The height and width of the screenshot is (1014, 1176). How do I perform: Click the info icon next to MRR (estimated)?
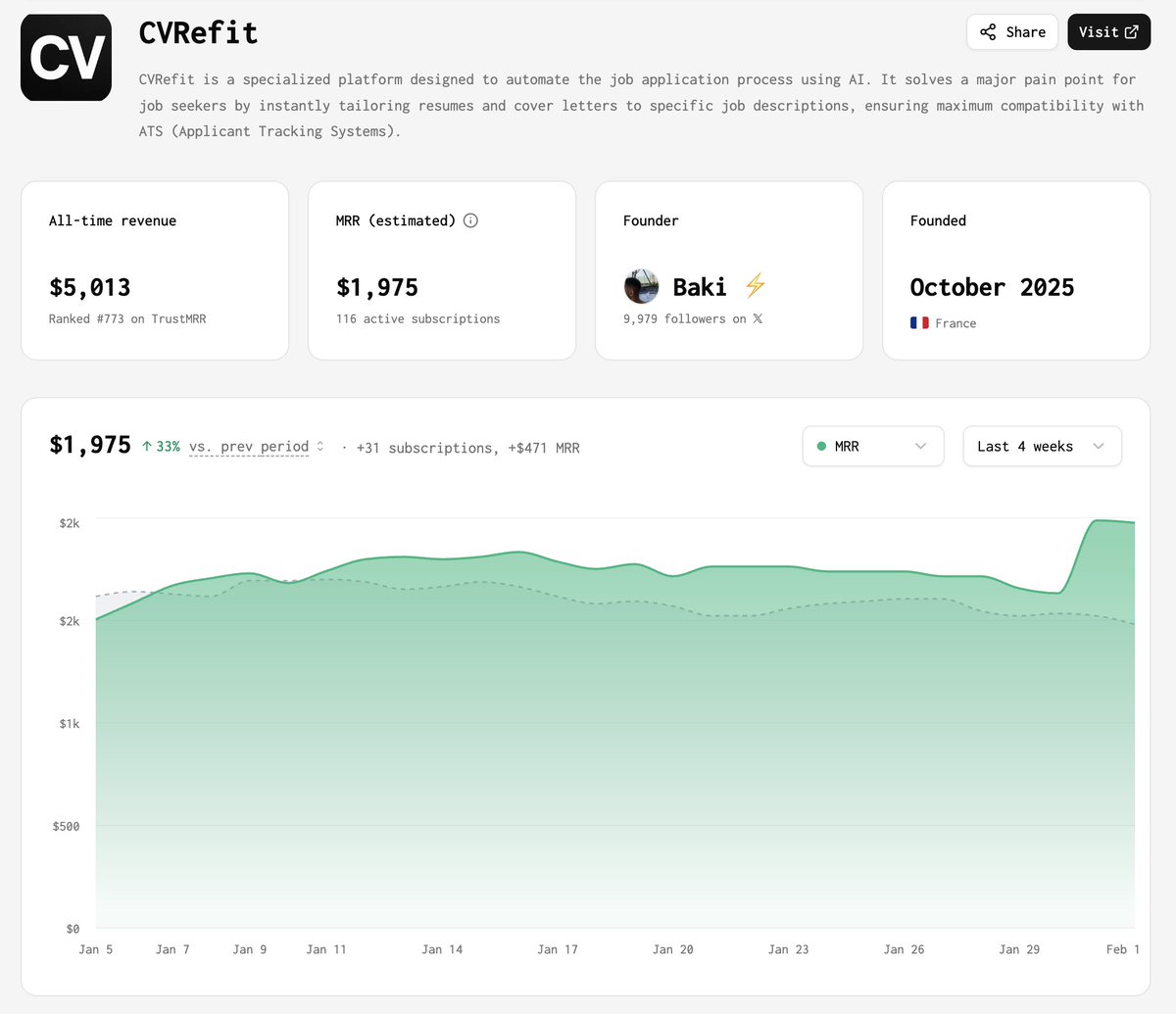pos(470,220)
